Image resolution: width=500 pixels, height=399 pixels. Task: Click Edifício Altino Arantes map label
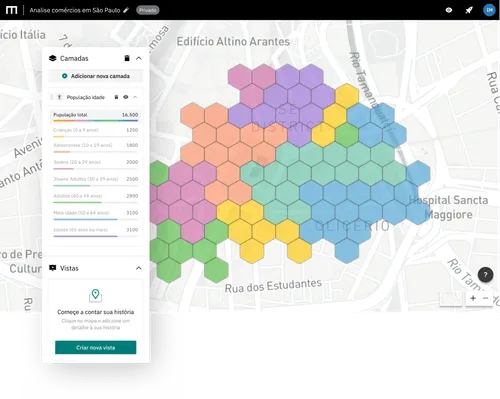tap(233, 42)
